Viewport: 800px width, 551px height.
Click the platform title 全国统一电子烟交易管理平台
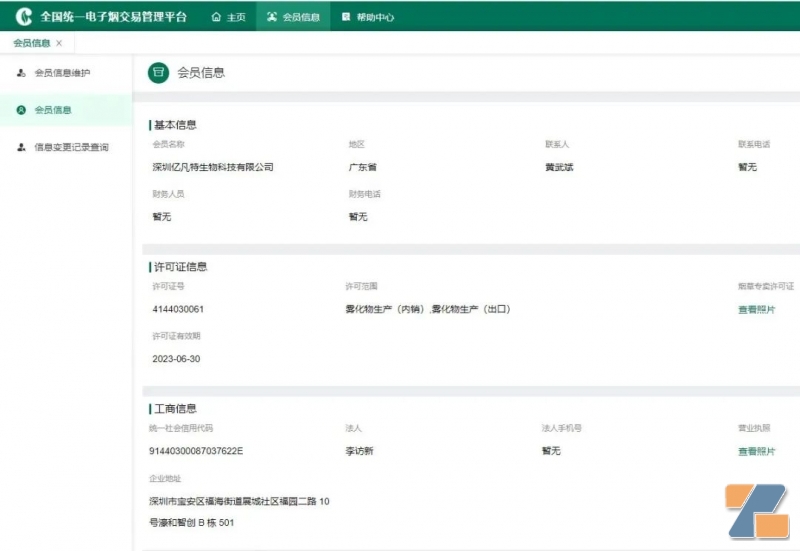(x=114, y=17)
